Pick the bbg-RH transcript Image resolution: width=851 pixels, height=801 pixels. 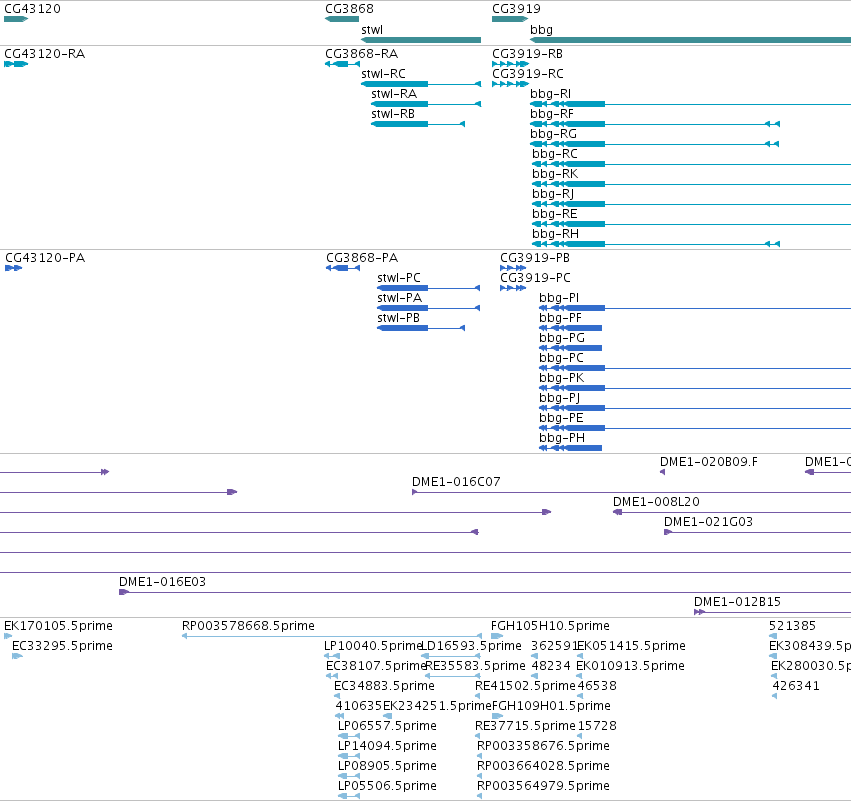coord(656,244)
